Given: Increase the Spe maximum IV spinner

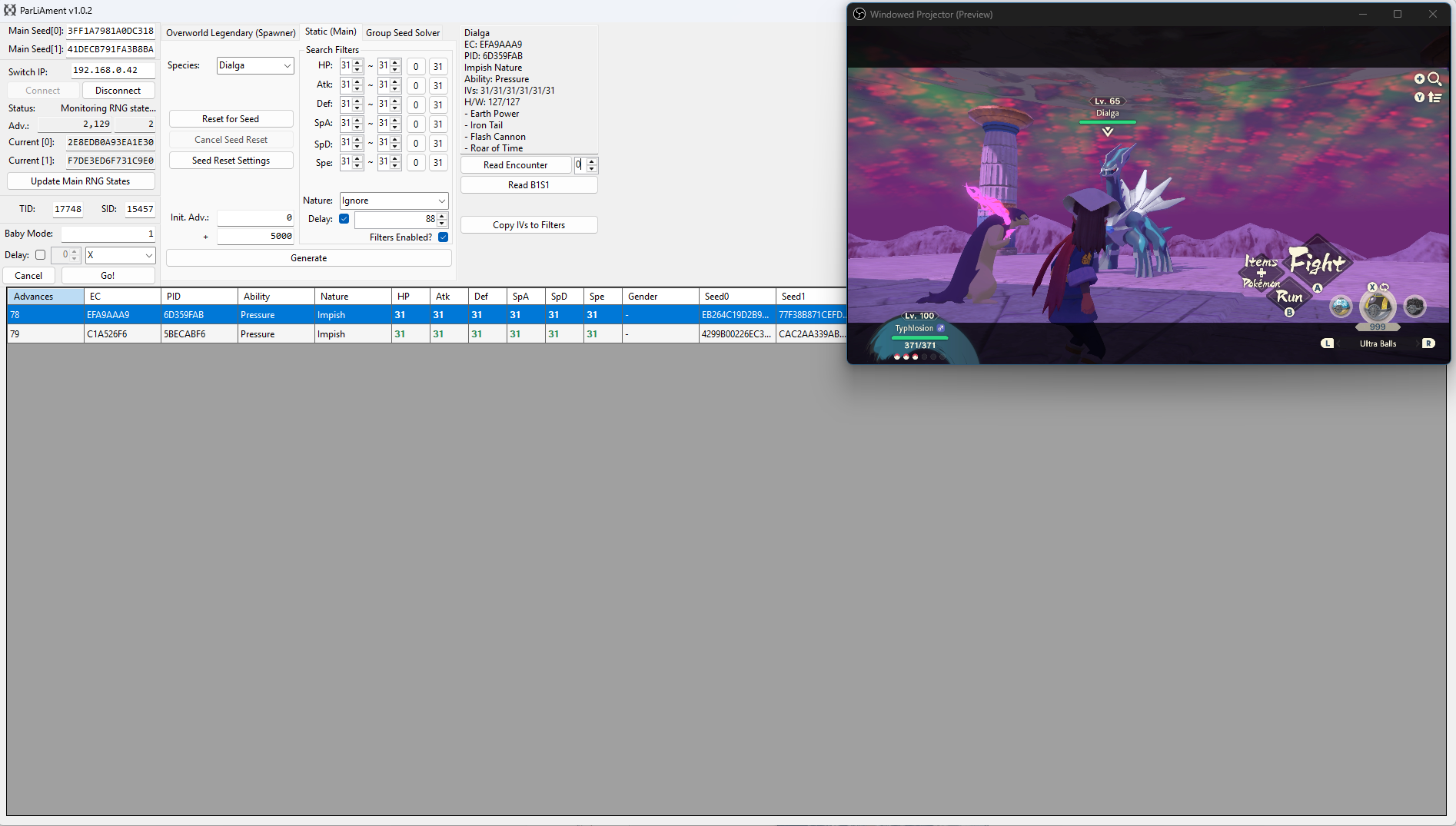Looking at the screenshot, I should pyautogui.click(x=395, y=159).
